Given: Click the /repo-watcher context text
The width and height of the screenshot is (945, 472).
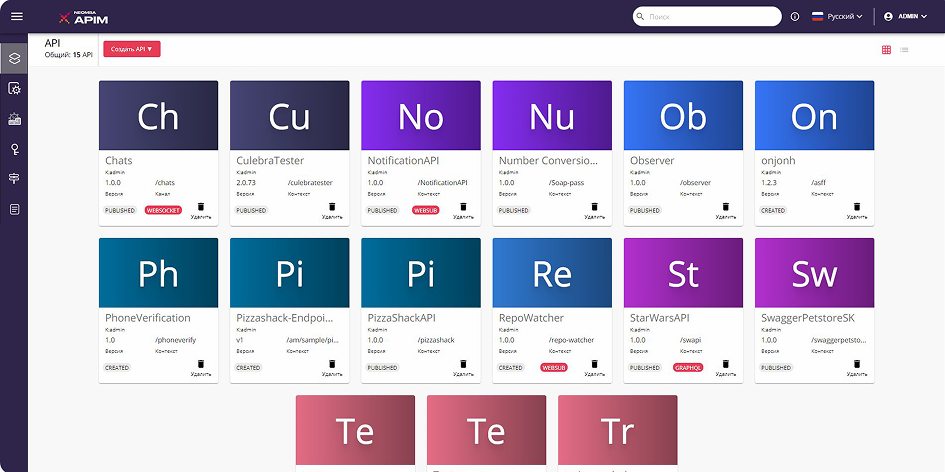Looking at the screenshot, I should [x=571, y=340].
